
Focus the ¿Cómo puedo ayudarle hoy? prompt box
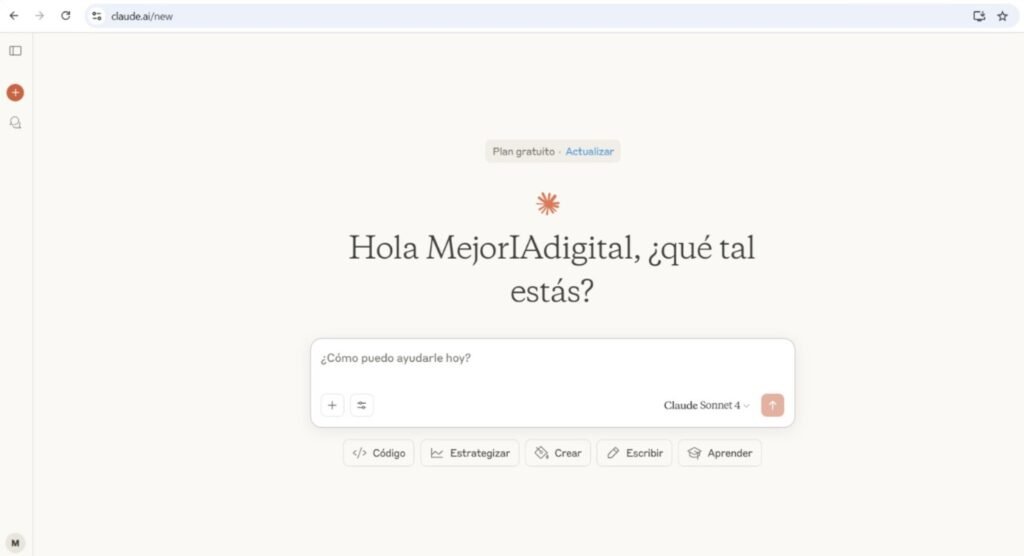tap(552, 359)
